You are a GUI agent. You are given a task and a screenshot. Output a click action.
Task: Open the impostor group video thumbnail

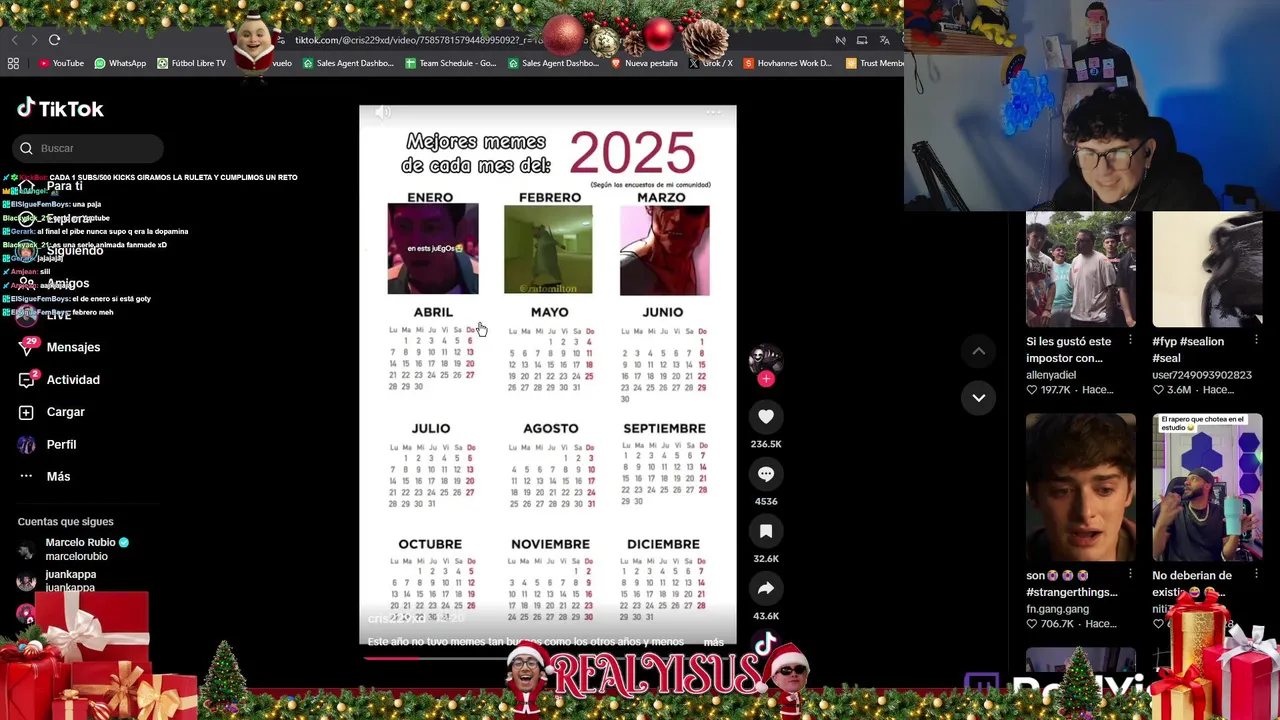pyautogui.click(x=1081, y=270)
